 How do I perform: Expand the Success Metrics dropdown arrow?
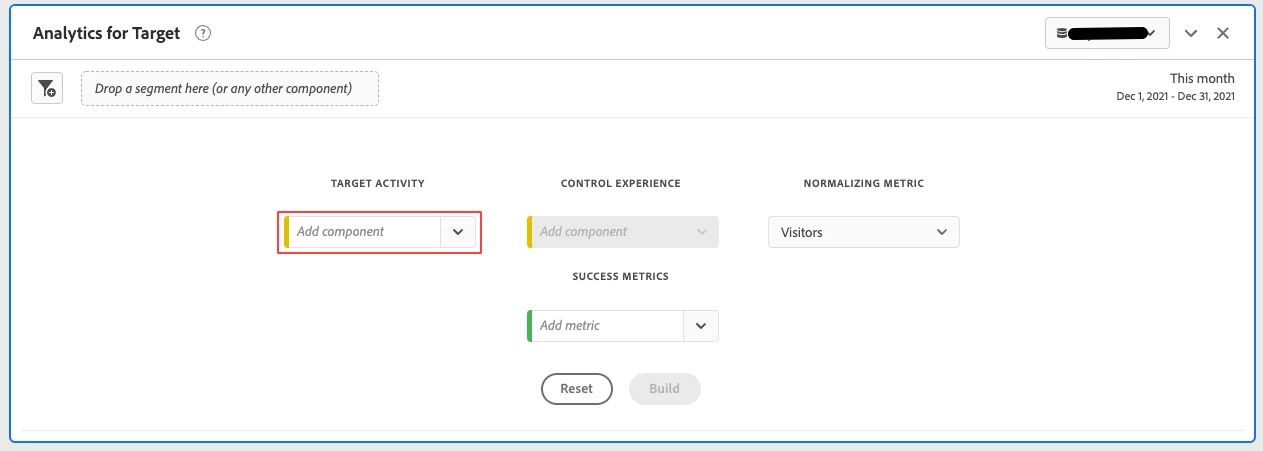pos(701,326)
